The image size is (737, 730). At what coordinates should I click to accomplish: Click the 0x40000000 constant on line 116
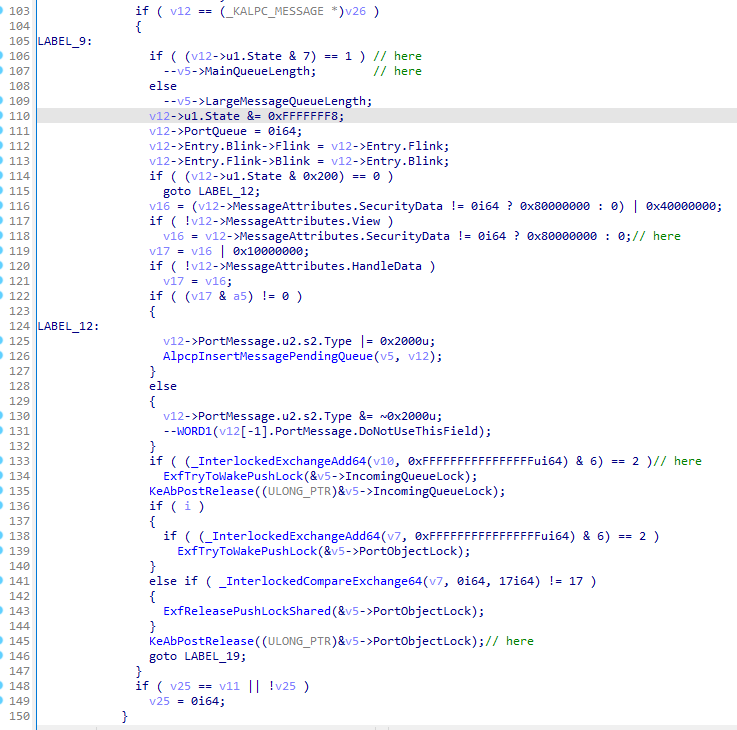click(681, 206)
